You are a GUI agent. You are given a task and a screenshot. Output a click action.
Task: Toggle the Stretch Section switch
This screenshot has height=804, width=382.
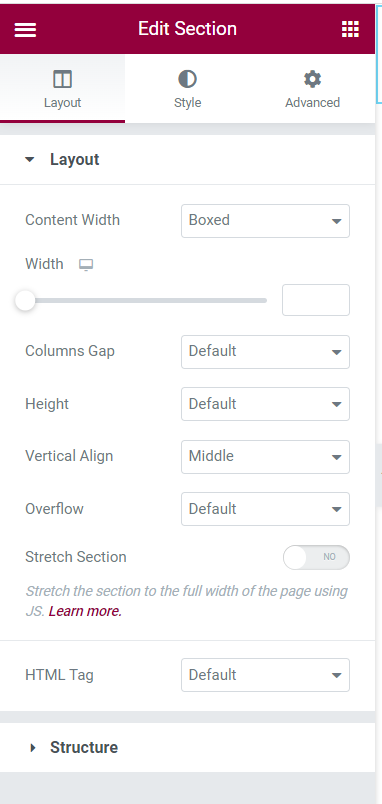[316, 557]
